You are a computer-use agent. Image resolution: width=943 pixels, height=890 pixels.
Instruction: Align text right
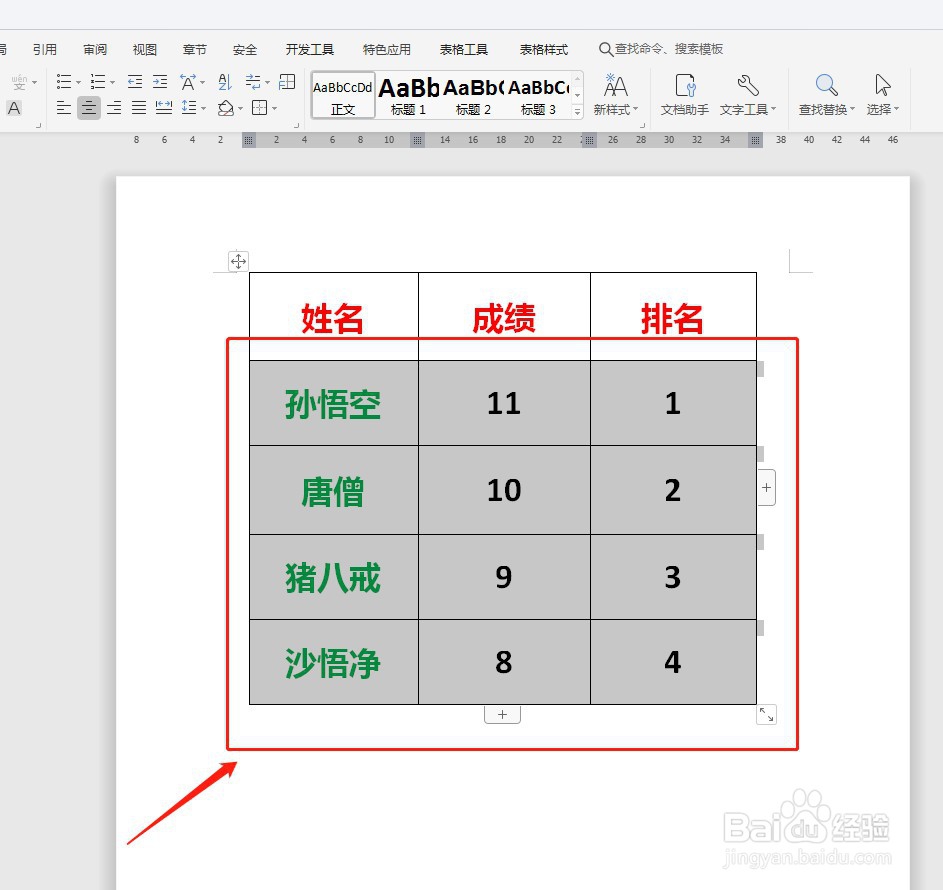pos(114,108)
